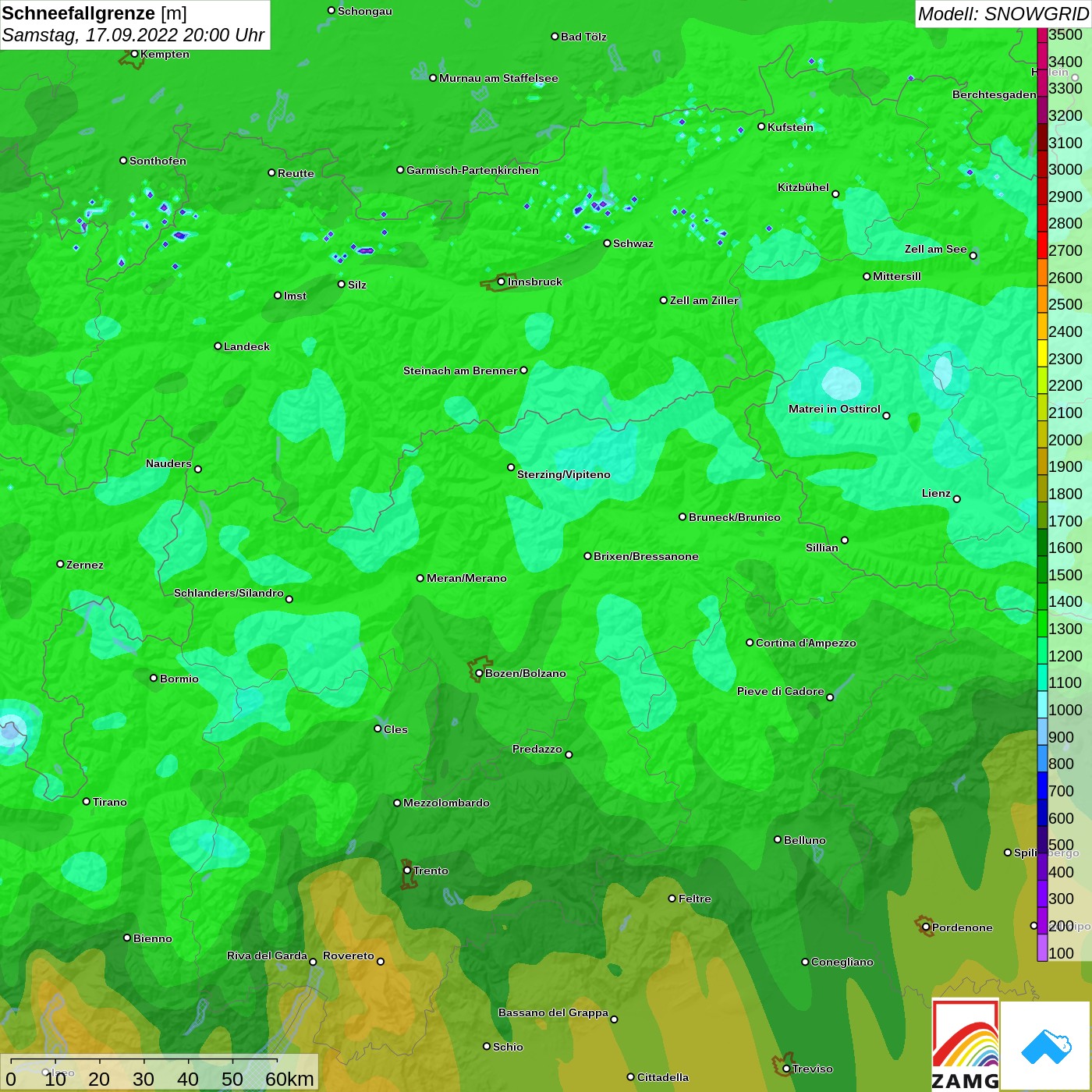Image resolution: width=1092 pixels, height=1092 pixels.
Task: Click the Cittadella label
Action: point(662,1077)
